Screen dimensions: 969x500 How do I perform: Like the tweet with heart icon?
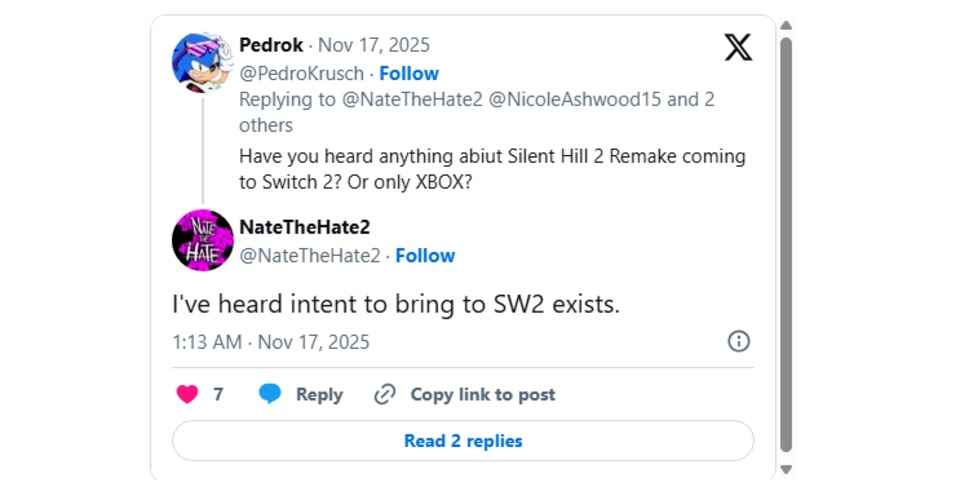(x=187, y=394)
